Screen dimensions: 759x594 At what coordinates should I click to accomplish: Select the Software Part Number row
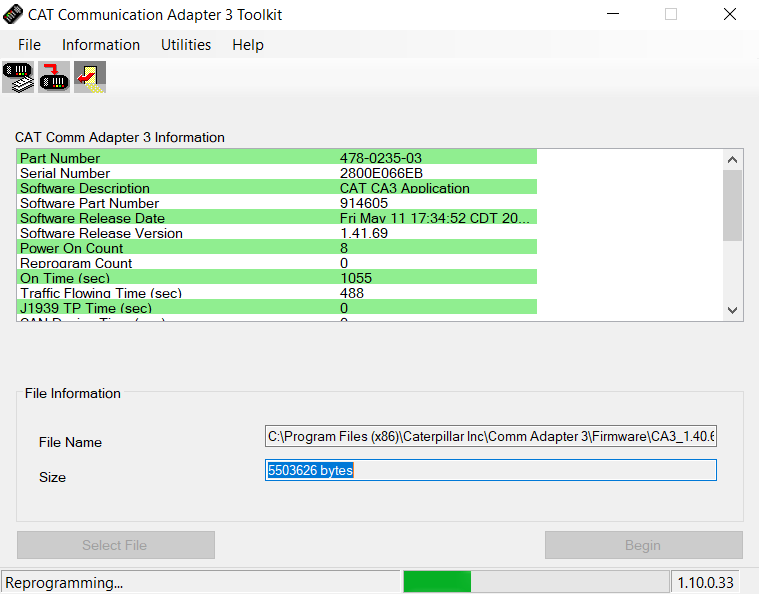click(x=277, y=202)
